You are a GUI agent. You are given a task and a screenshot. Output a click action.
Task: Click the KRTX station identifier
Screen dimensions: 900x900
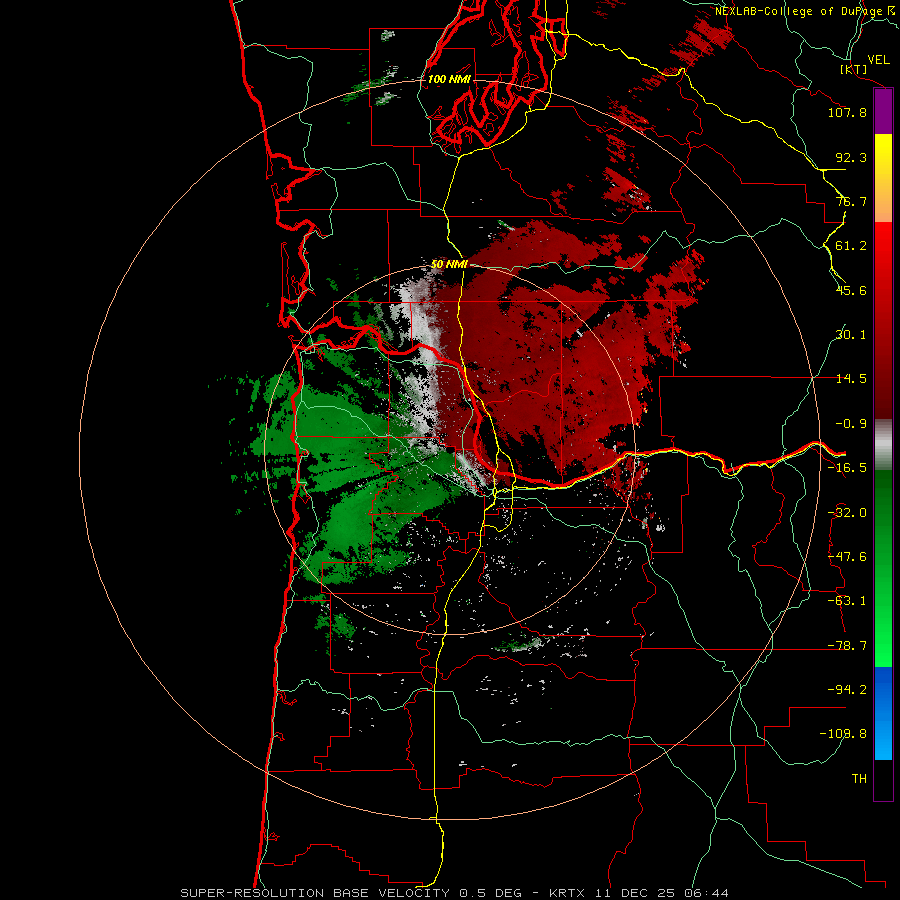pyautogui.click(x=567, y=893)
